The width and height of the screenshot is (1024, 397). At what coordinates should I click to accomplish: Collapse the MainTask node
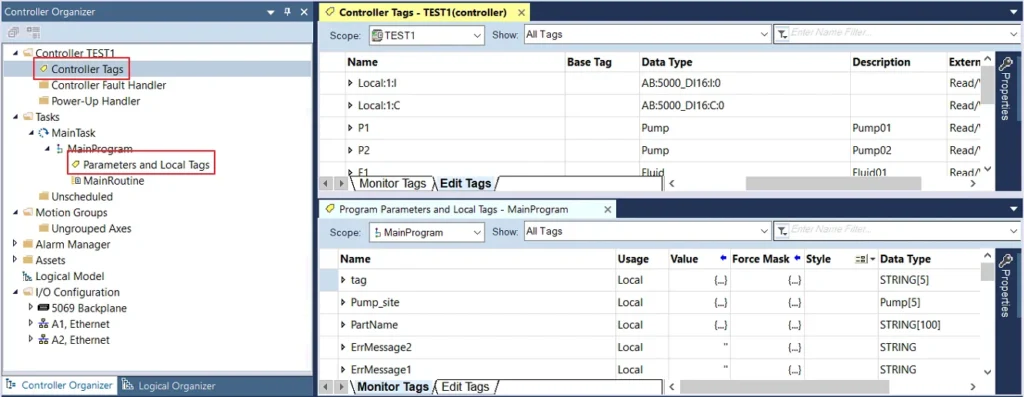point(31,133)
